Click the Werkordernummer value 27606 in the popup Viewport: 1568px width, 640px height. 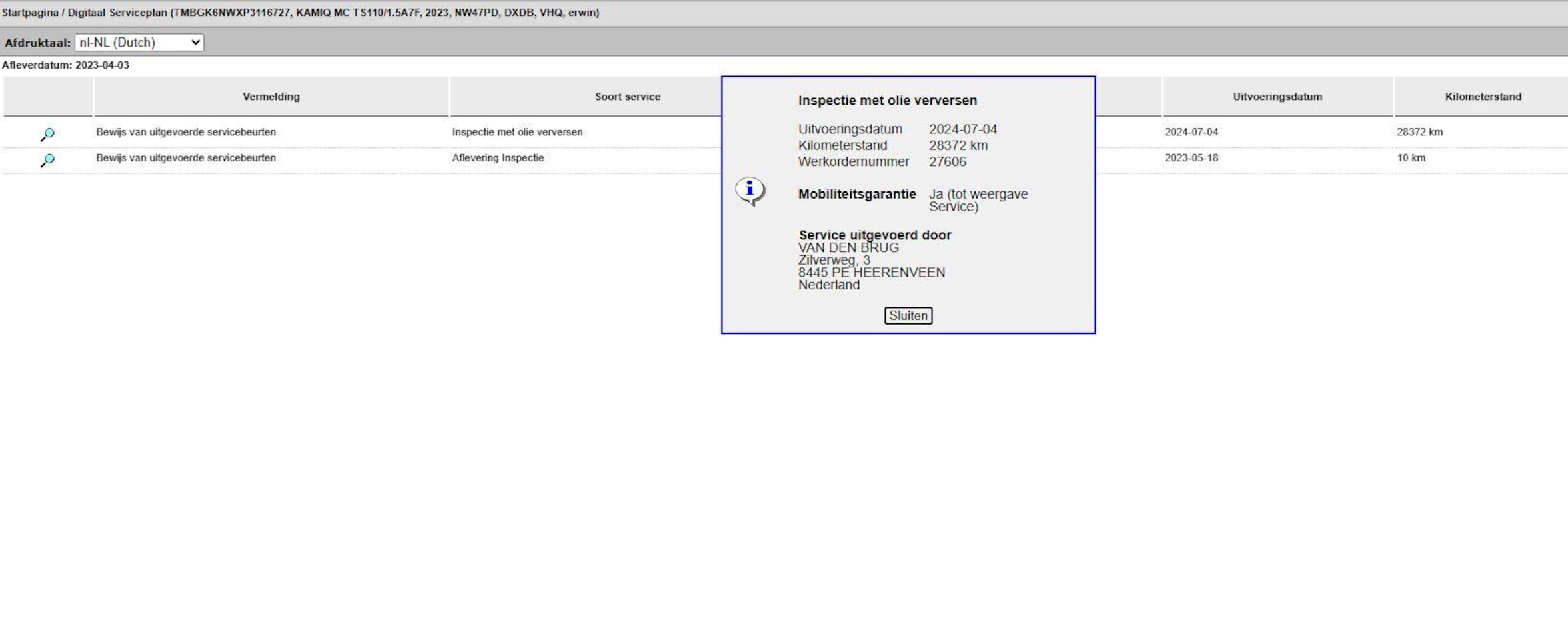click(x=947, y=161)
